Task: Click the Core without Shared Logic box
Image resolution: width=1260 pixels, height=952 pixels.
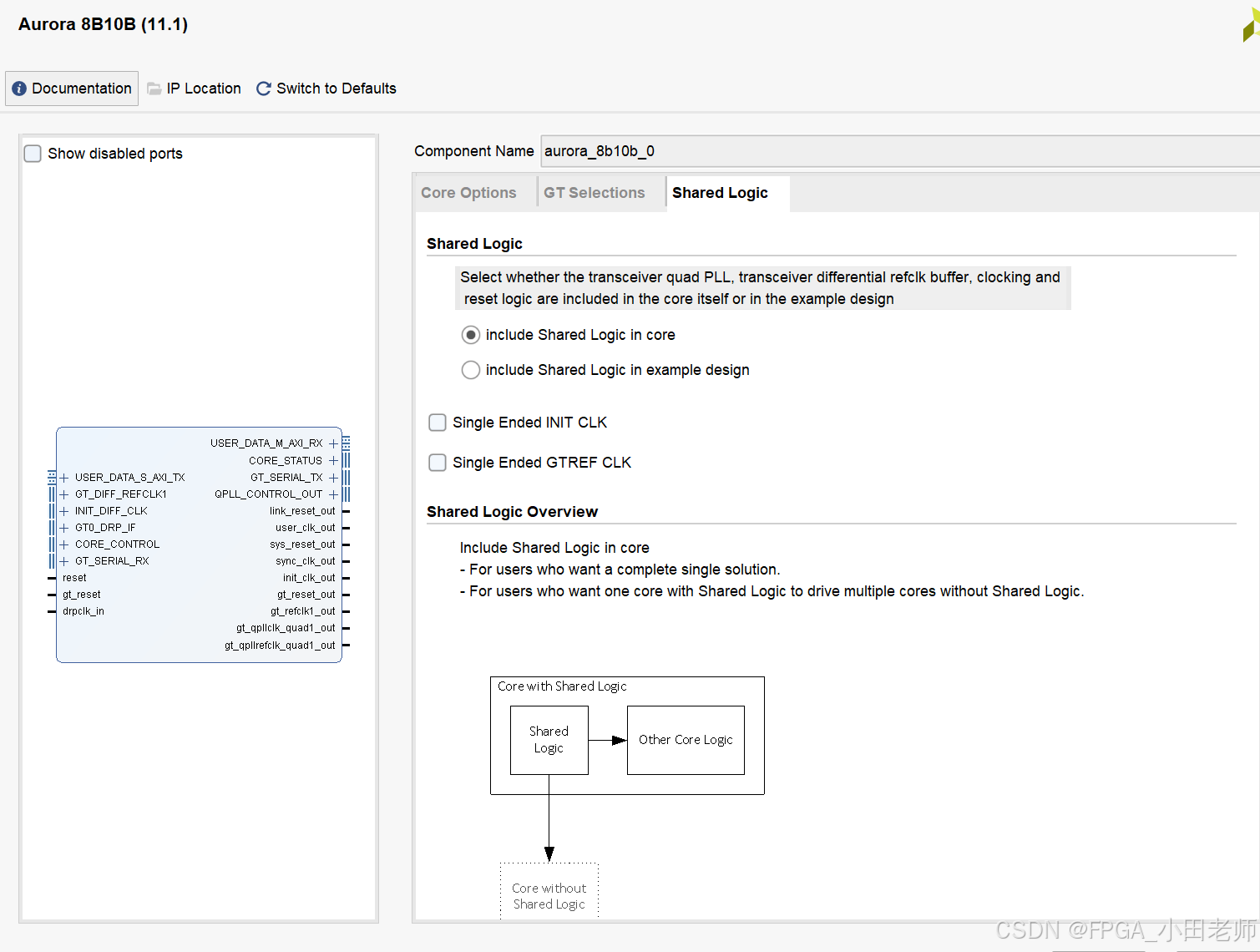Action: (x=549, y=892)
